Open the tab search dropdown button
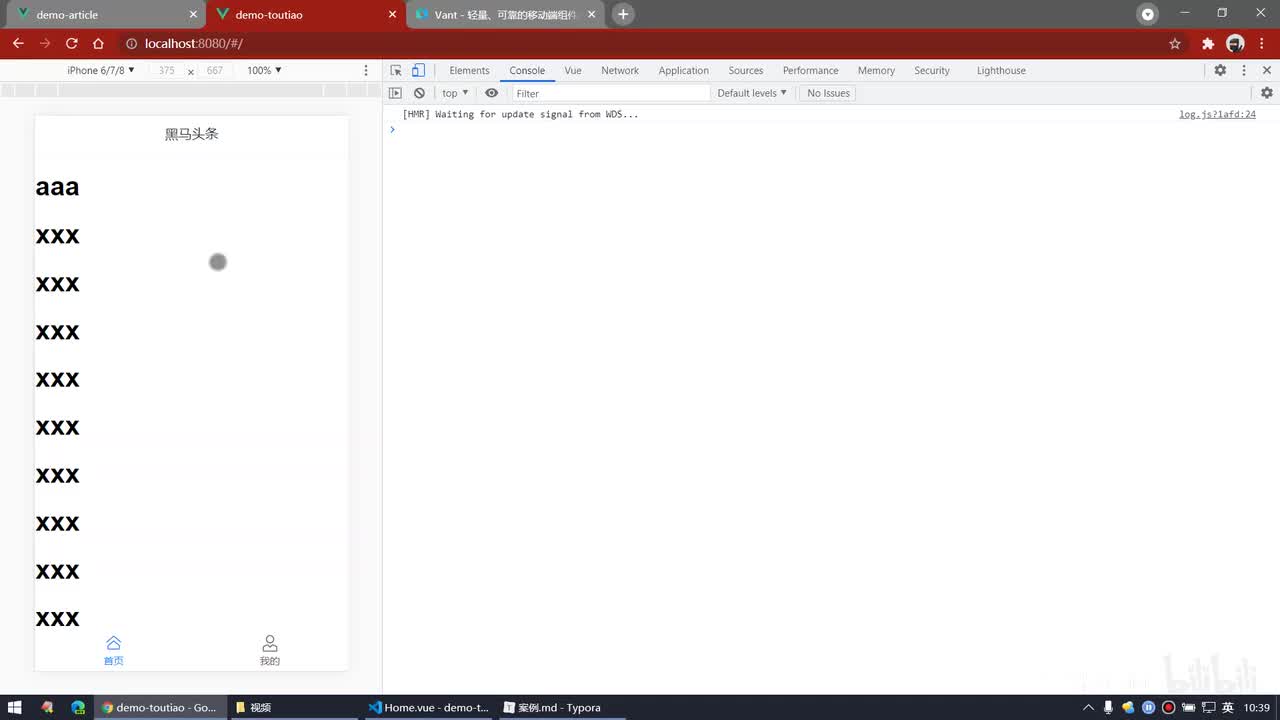 coord(1147,14)
